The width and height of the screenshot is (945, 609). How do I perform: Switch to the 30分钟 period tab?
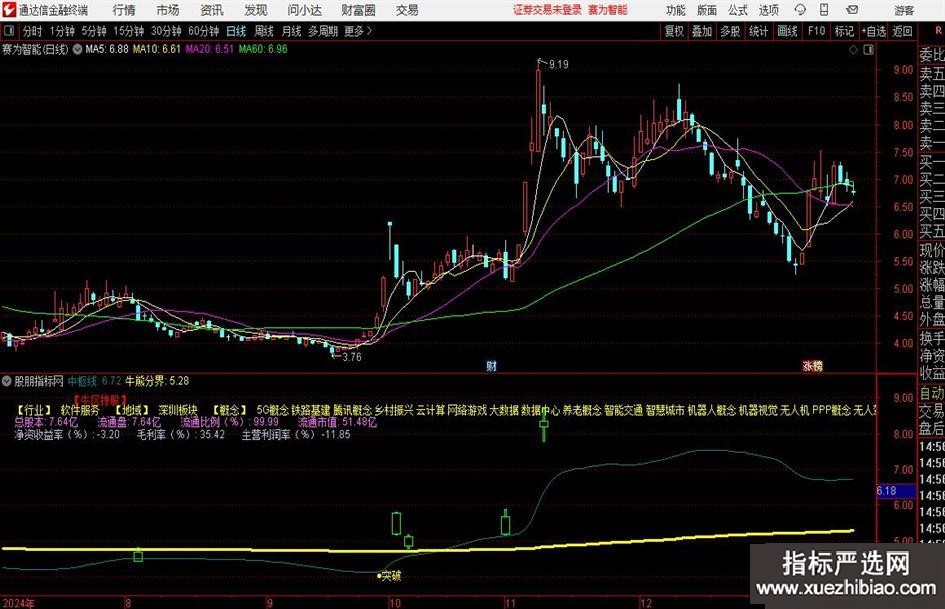pyautogui.click(x=166, y=31)
